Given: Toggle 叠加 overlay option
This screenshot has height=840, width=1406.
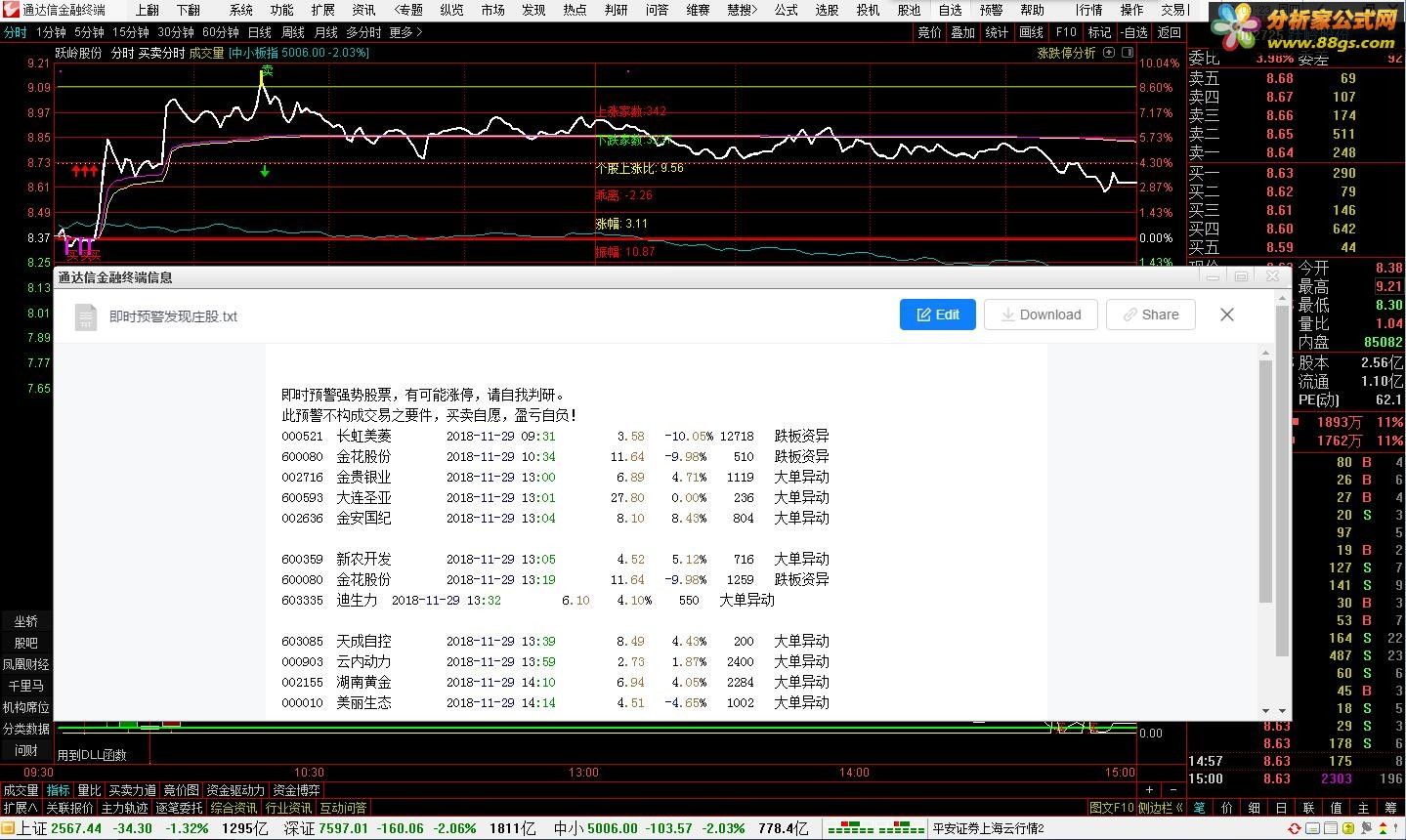Looking at the screenshot, I should pyautogui.click(x=963, y=32).
